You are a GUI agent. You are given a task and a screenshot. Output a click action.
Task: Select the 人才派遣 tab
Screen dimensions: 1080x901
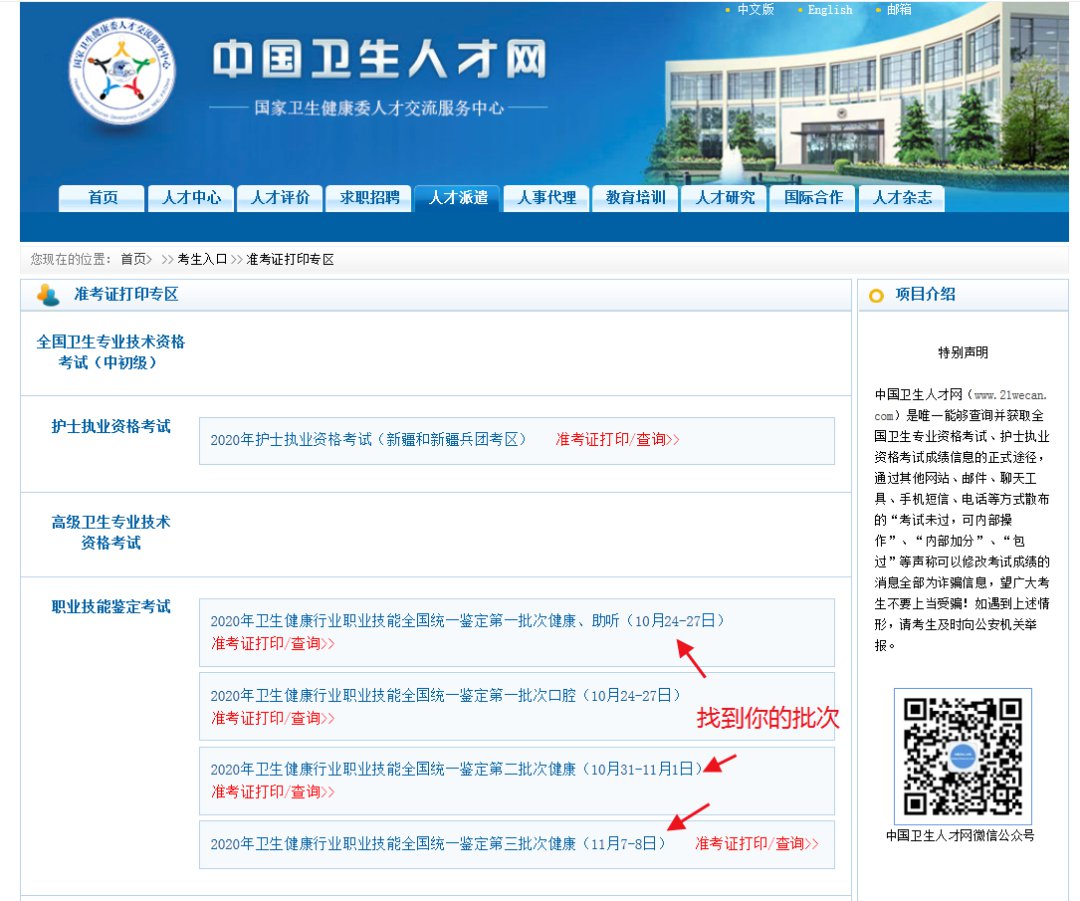[x=458, y=198]
